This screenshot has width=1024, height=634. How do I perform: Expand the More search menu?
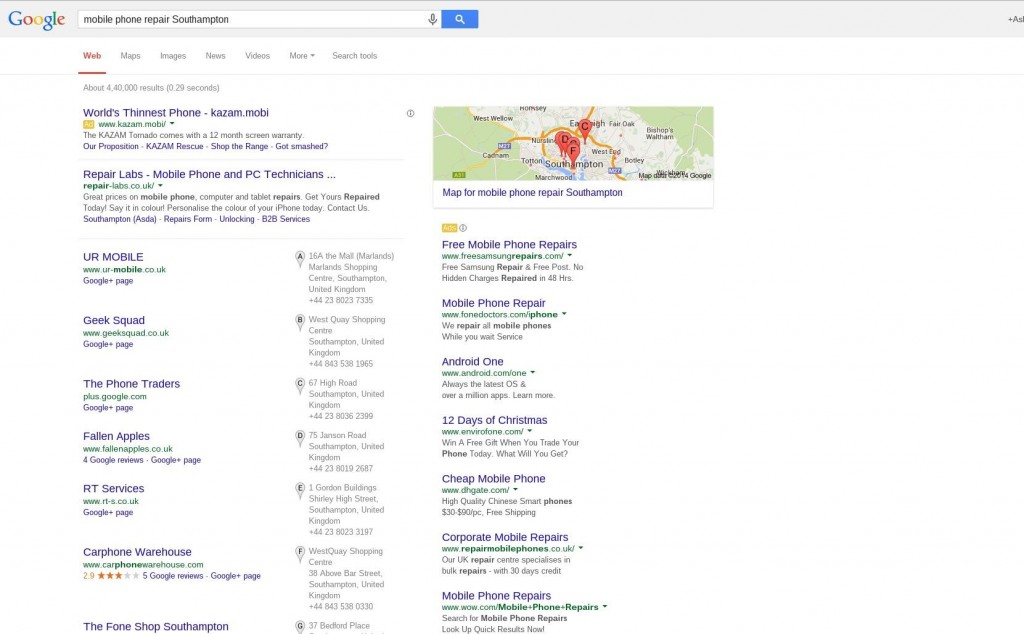point(302,56)
